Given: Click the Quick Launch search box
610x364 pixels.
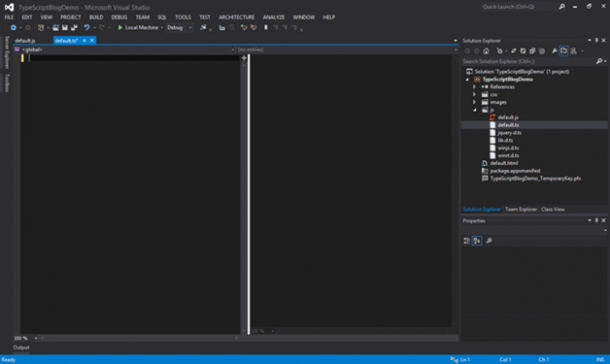Looking at the screenshot, I should pyautogui.click(x=519, y=7).
